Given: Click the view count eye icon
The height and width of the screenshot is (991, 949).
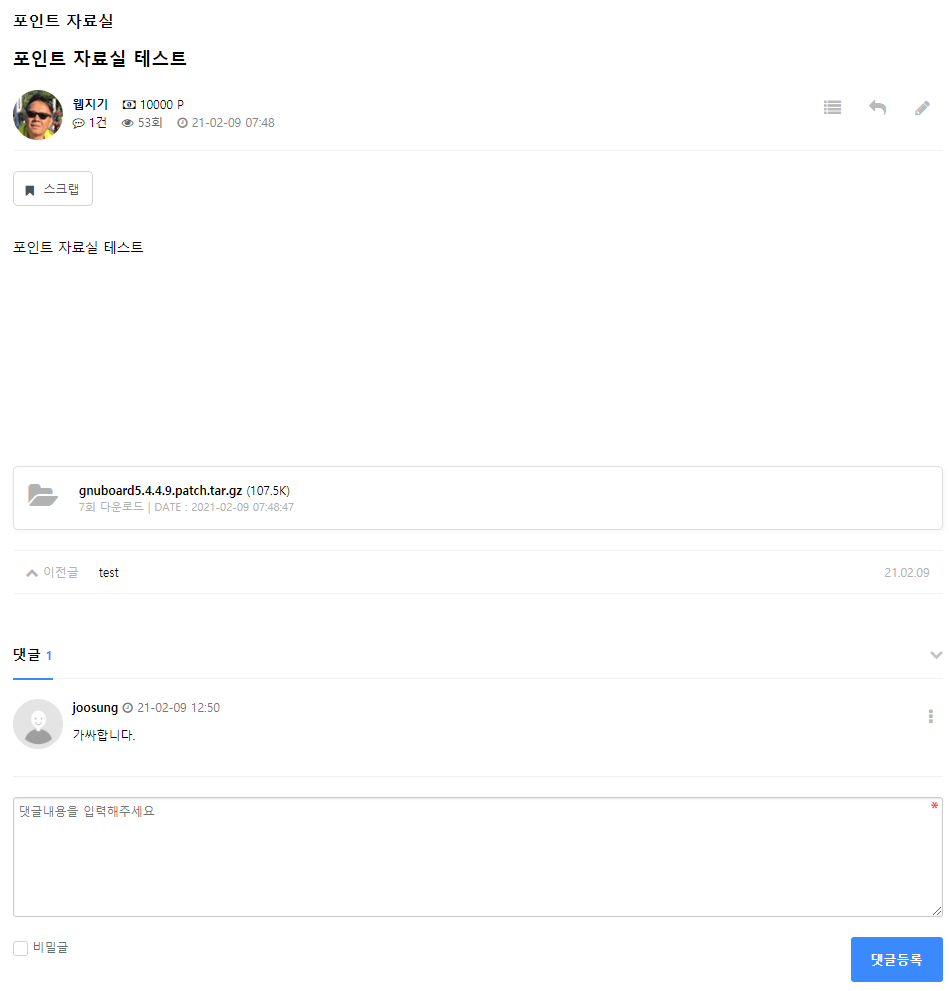Looking at the screenshot, I should pyautogui.click(x=128, y=123).
